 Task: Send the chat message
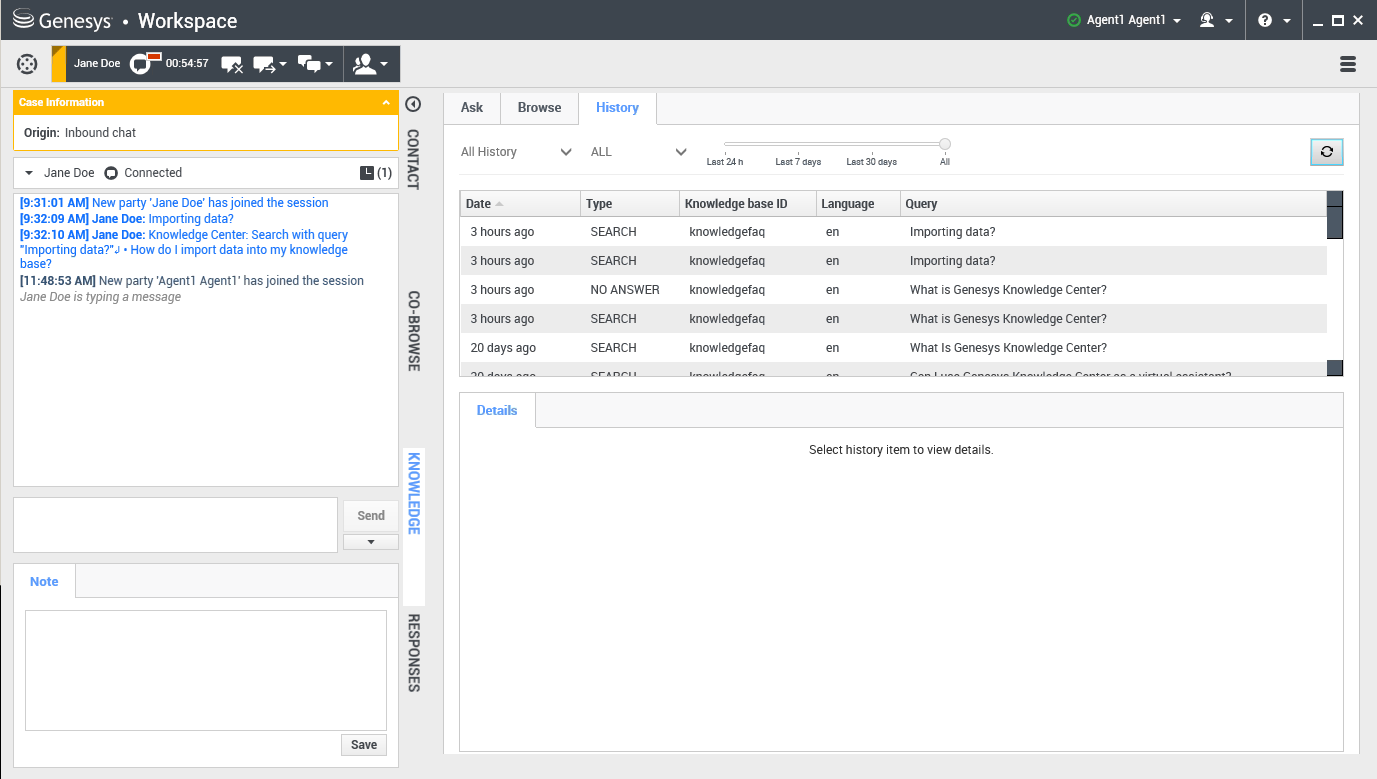pos(370,516)
